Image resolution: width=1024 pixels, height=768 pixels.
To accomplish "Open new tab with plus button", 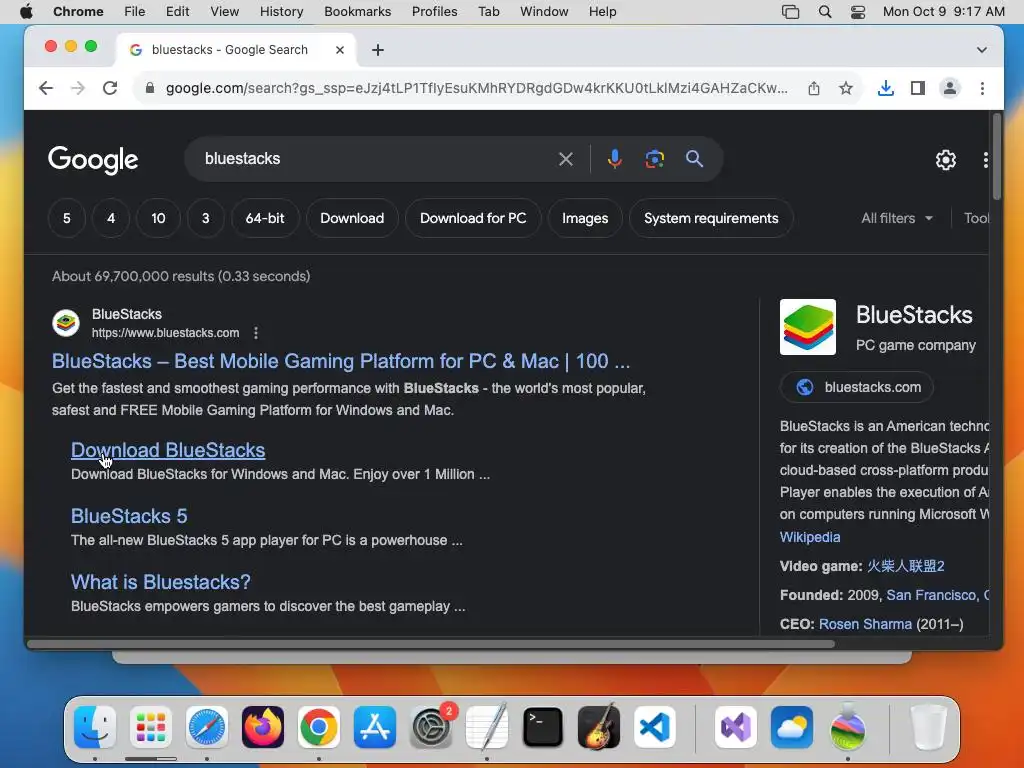I will pyautogui.click(x=377, y=50).
